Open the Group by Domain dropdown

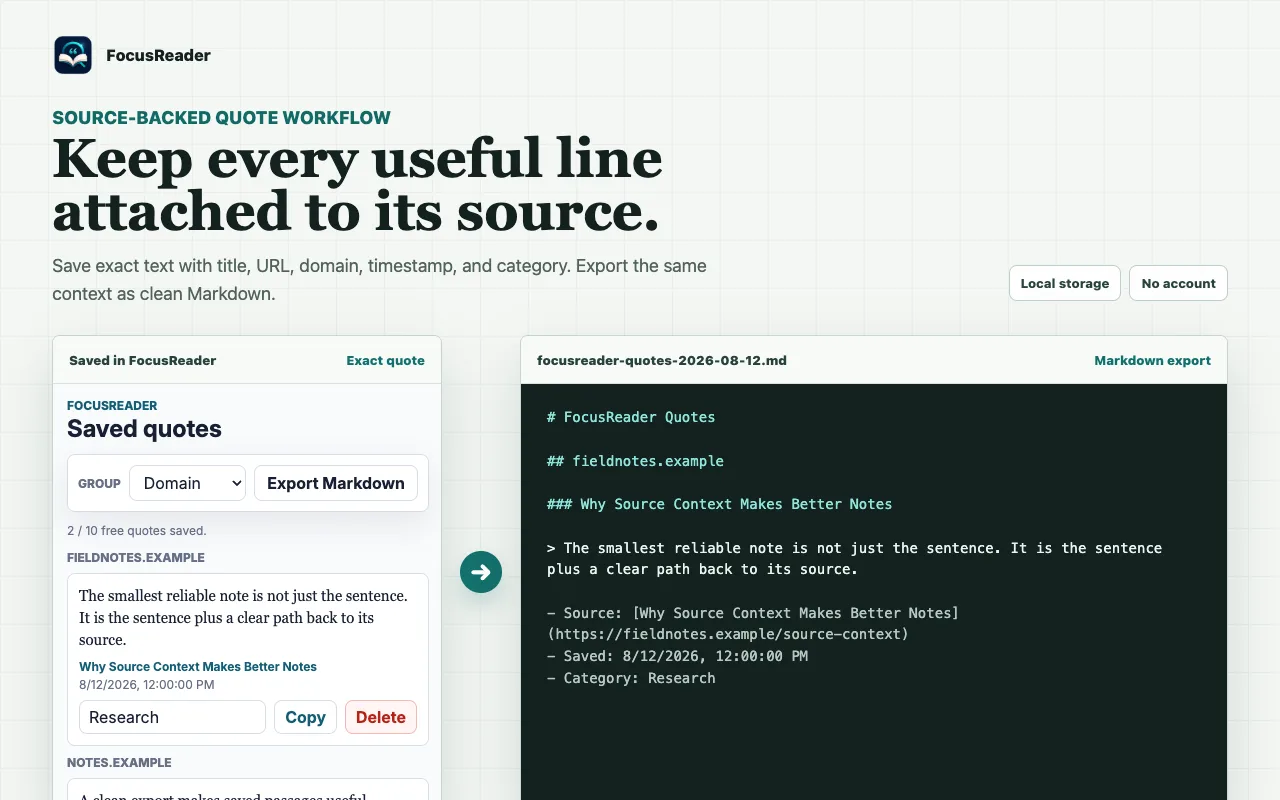(187, 483)
